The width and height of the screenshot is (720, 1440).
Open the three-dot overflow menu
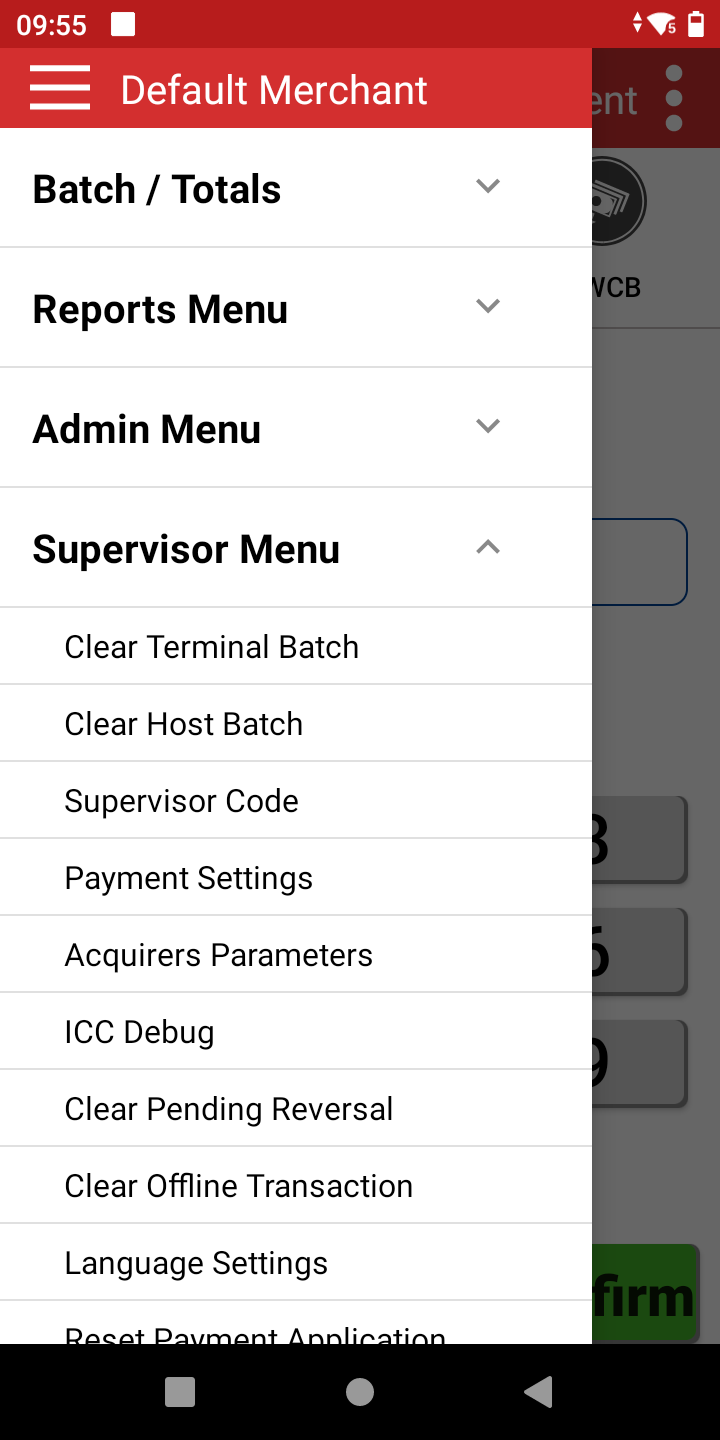click(x=674, y=97)
